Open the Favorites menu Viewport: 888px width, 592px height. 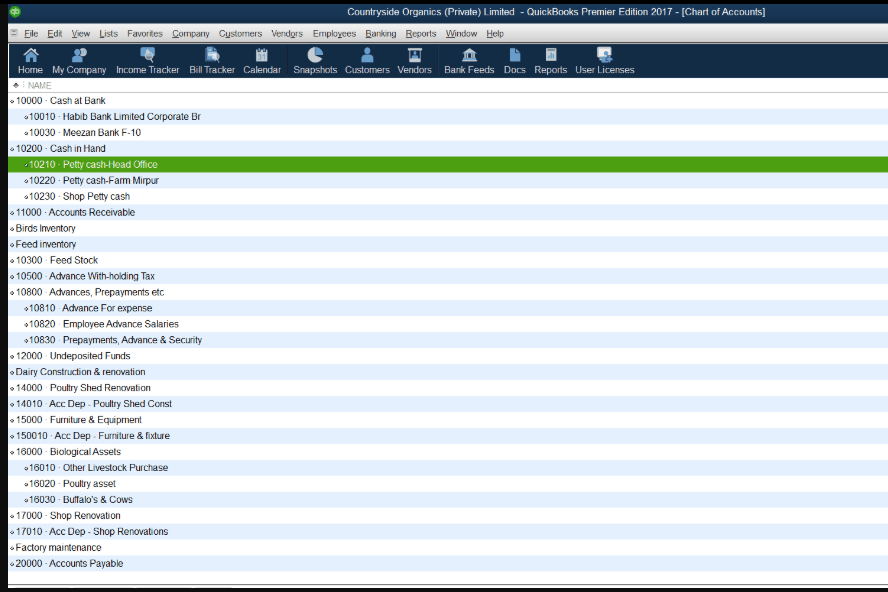pos(144,33)
